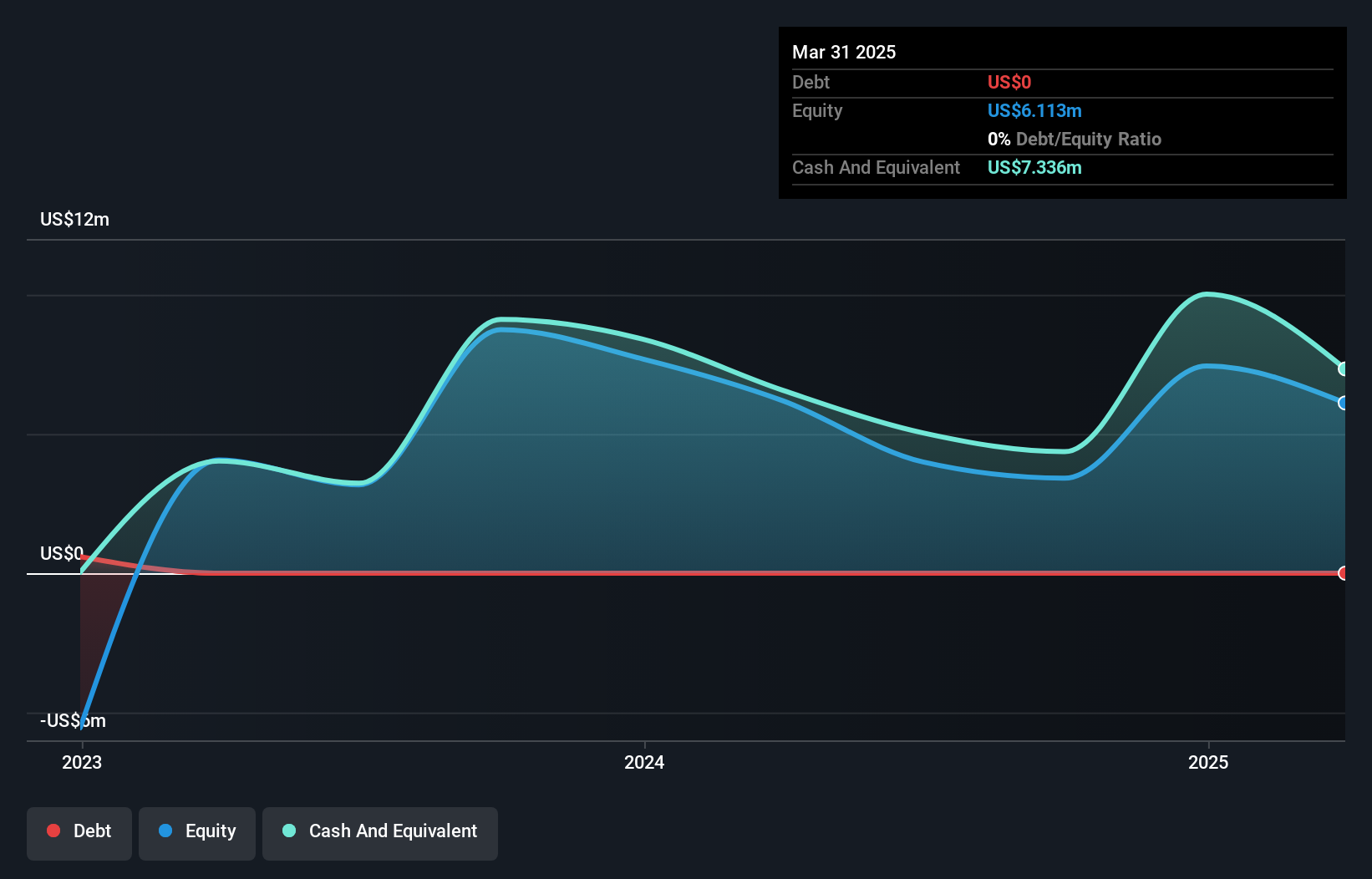The image size is (1372, 879).
Task: Click the blue Equity legend dot
Action: pos(165,831)
